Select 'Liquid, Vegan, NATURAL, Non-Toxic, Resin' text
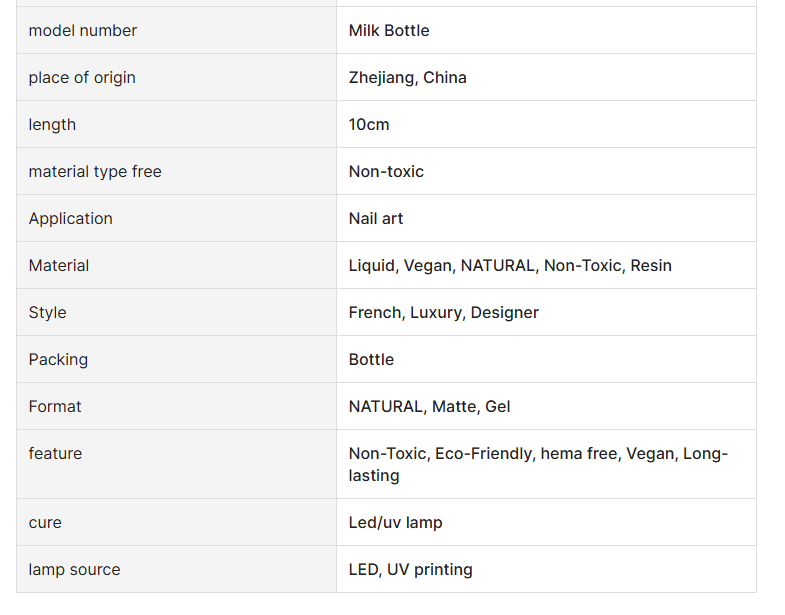 tap(510, 265)
